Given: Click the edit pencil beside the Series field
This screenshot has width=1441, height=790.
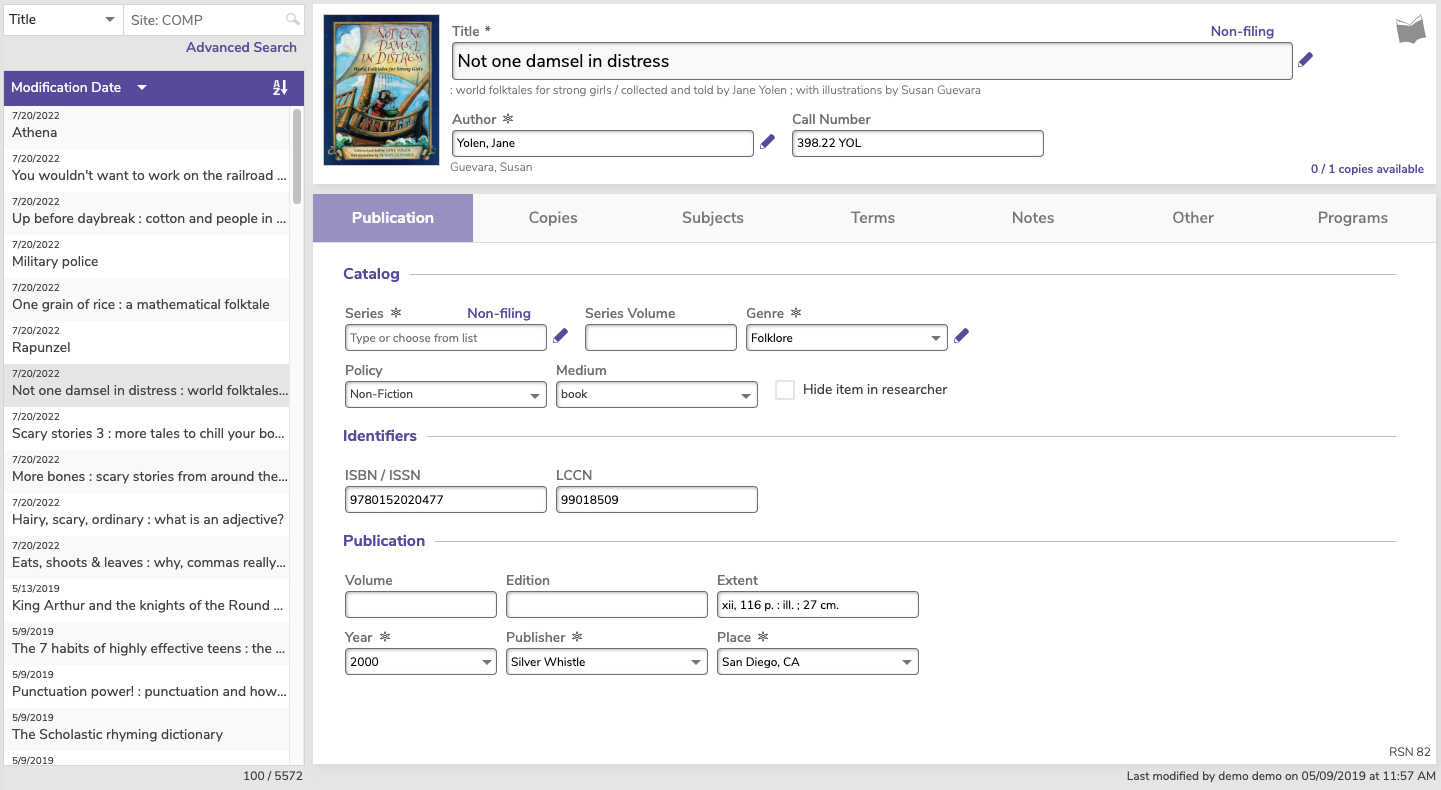Looking at the screenshot, I should tap(560, 337).
